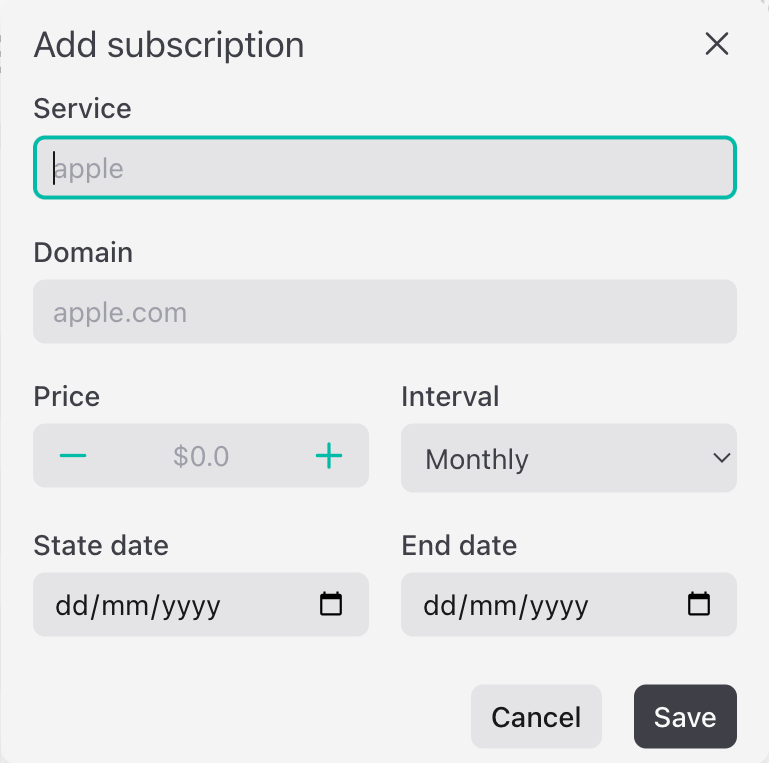Click the Service field label

[82, 108]
